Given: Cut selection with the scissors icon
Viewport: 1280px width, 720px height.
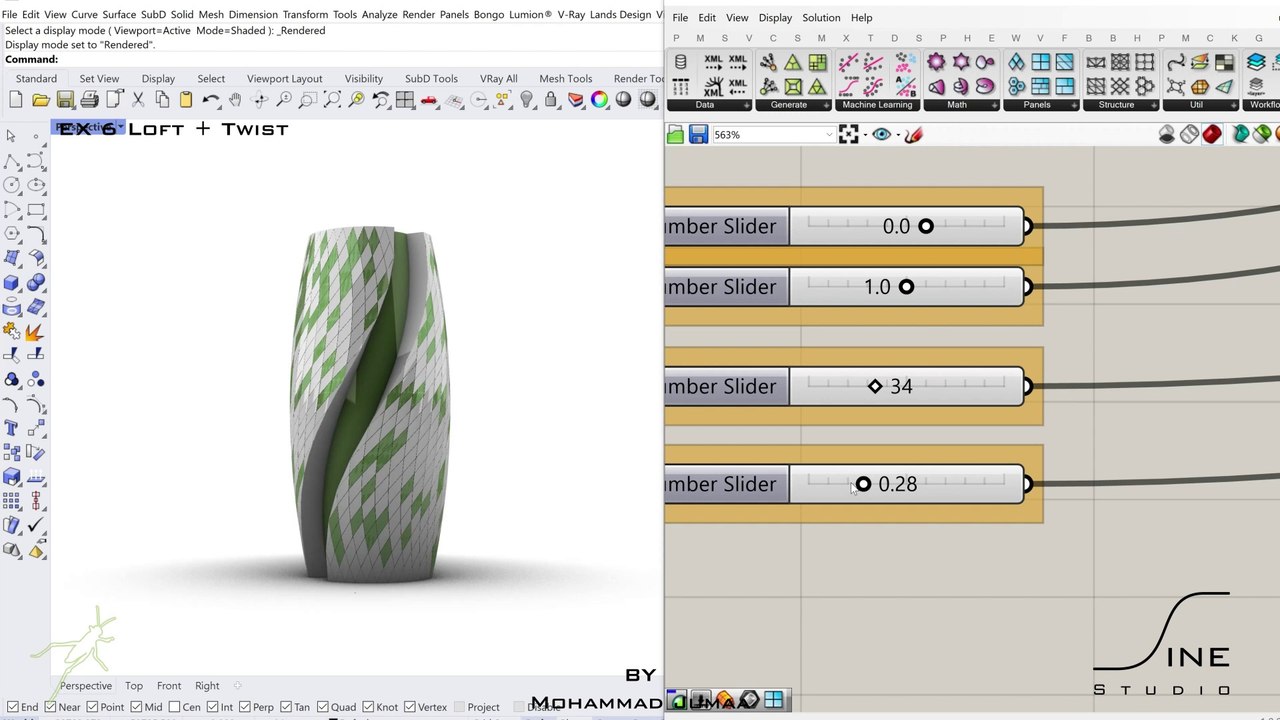Looking at the screenshot, I should [138, 100].
